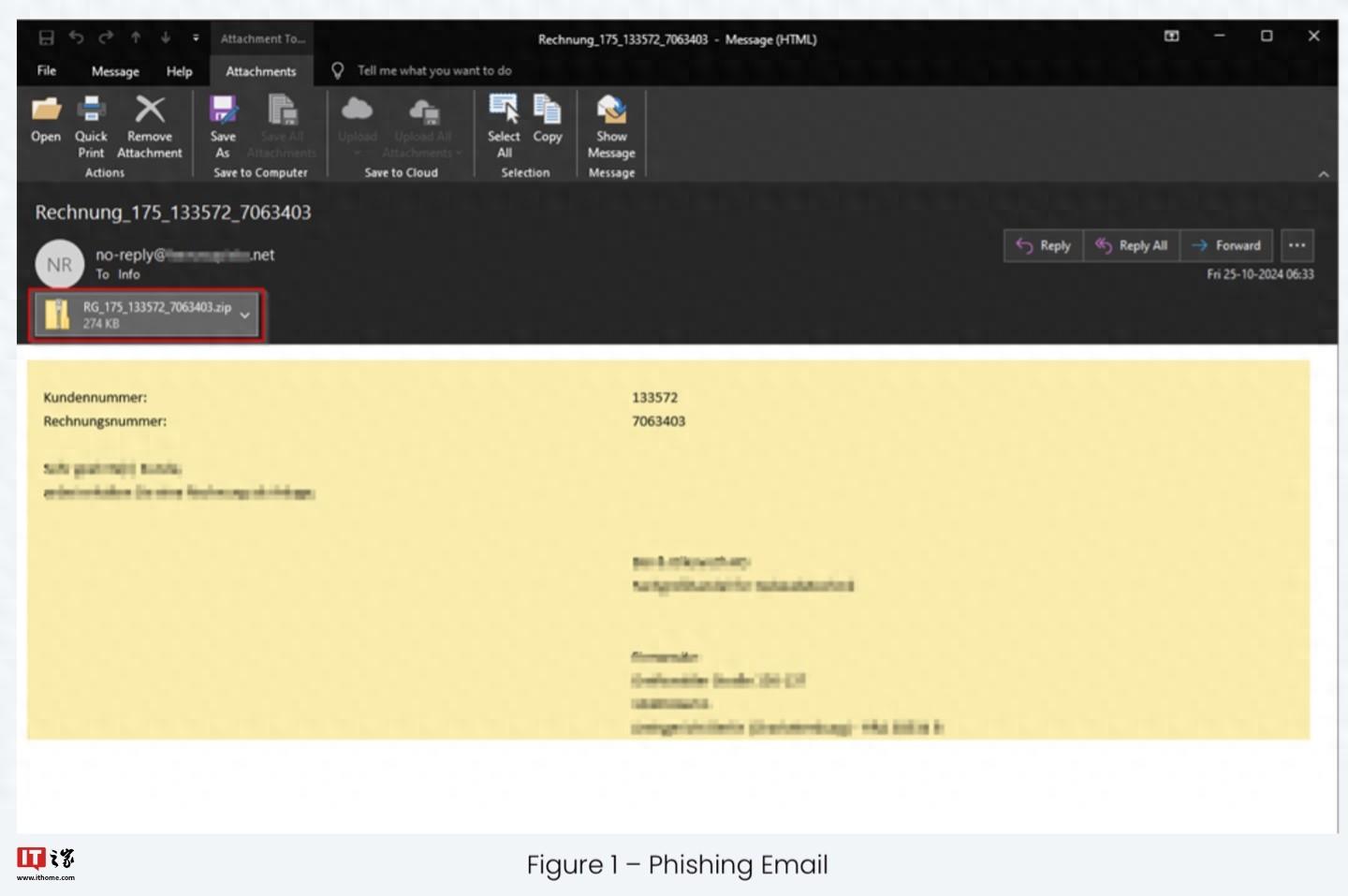Go to next item with down arrow
This screenshot has height=896, width=1348.
click(x=166, y=37)
